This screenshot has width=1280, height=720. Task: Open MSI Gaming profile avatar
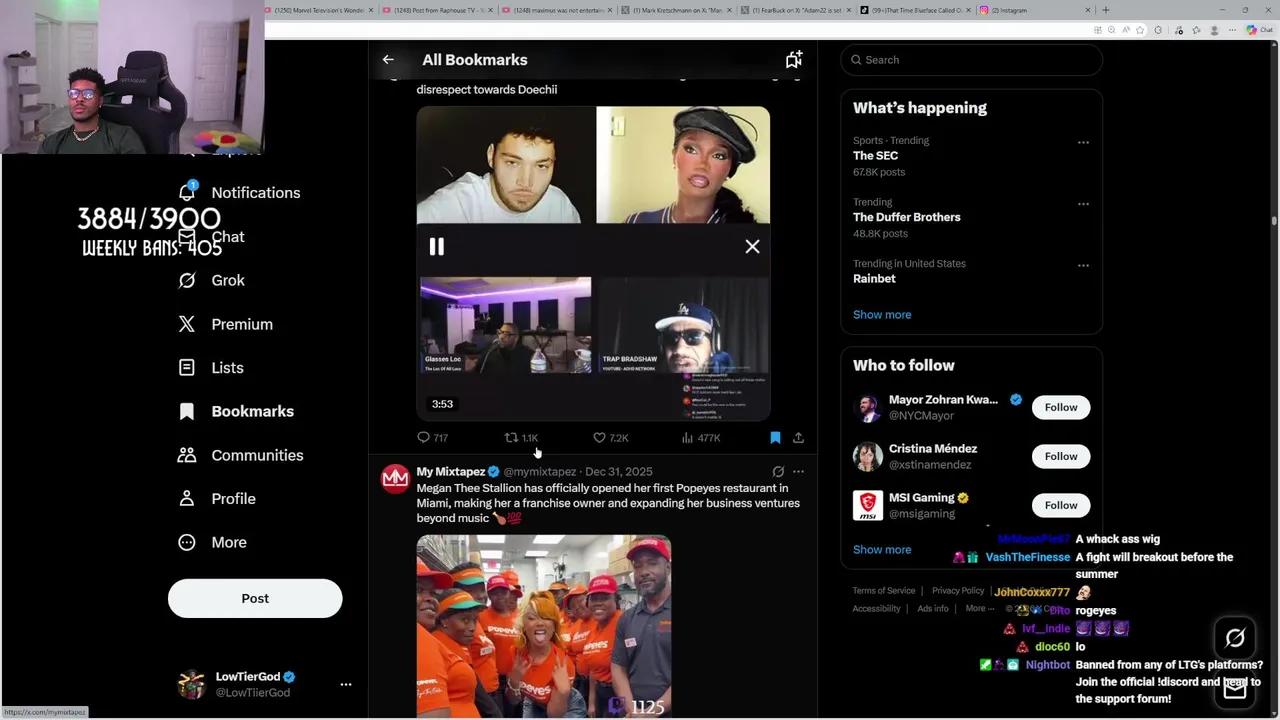[x=867, y=506]
